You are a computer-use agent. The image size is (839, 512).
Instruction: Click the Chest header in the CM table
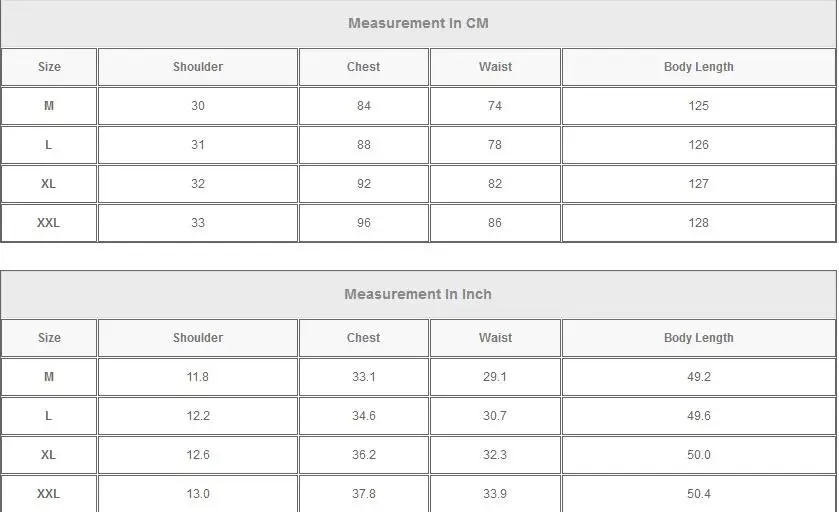click(363, 67)
